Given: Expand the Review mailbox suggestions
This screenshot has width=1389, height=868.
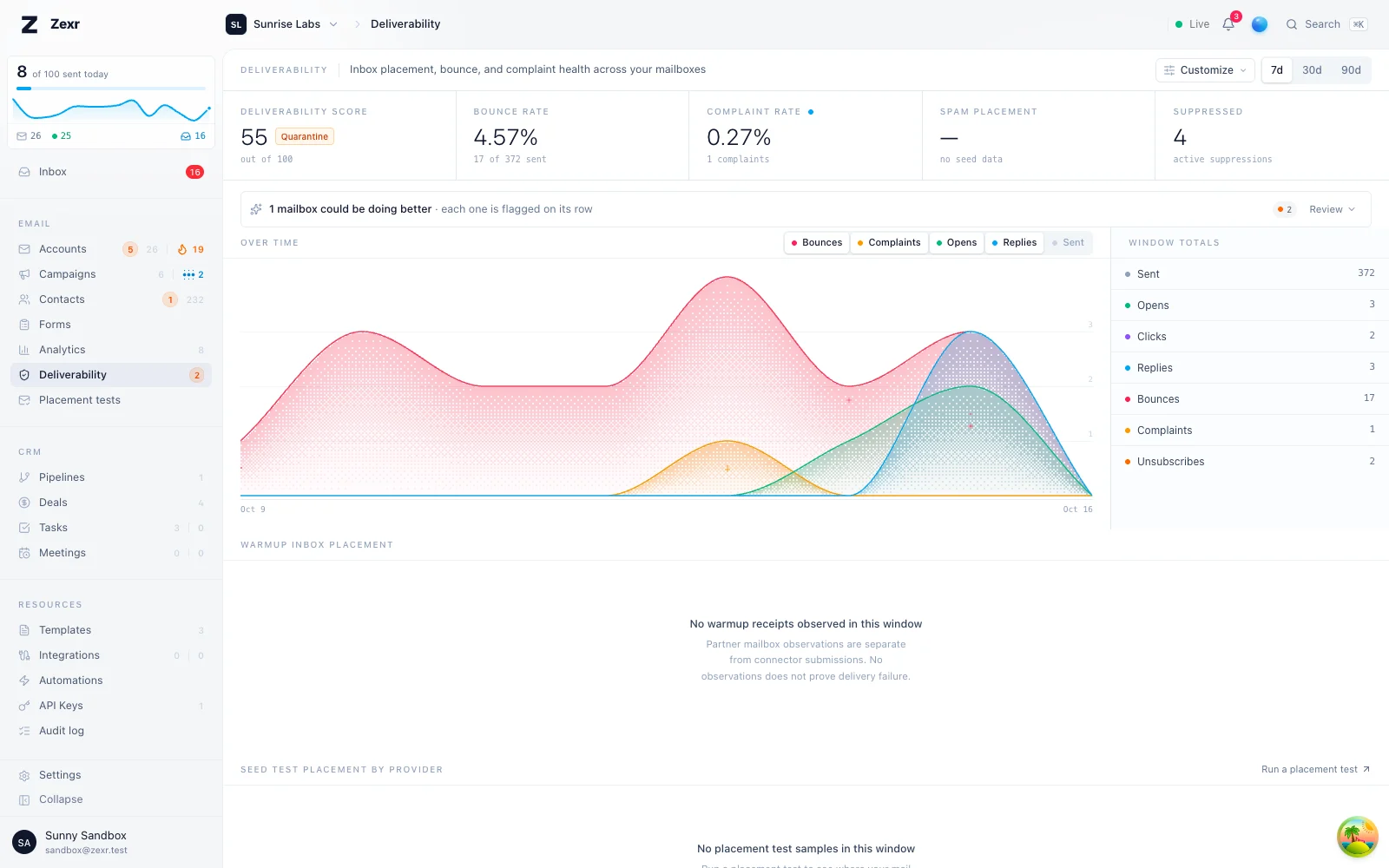Looking at the screenshot, I should (1332, 209).
